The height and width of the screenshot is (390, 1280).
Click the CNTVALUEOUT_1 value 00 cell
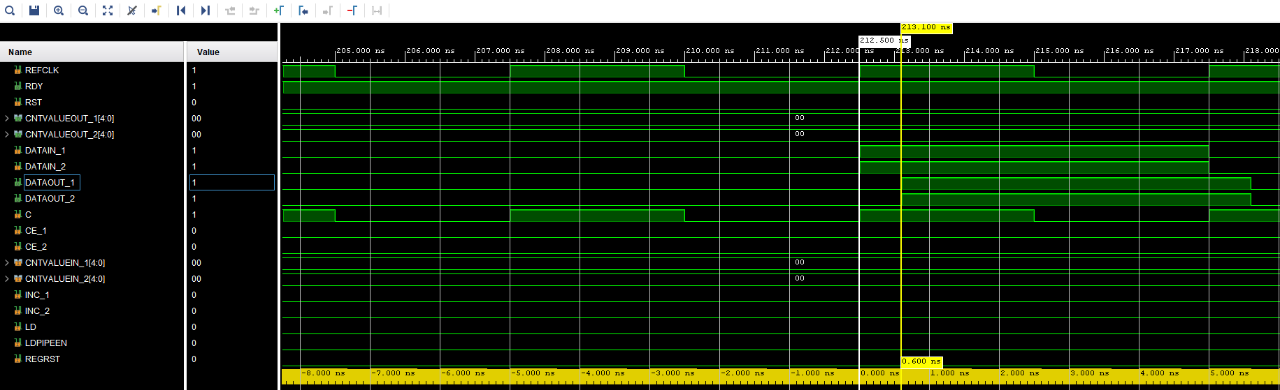coord(232,118)
